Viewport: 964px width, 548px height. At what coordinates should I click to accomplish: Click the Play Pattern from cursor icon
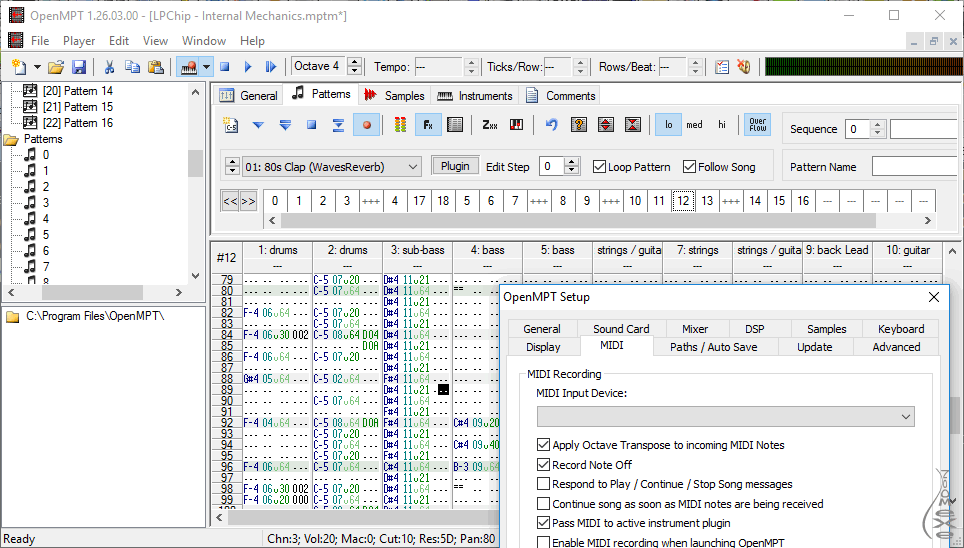click(x=258, y=125)
